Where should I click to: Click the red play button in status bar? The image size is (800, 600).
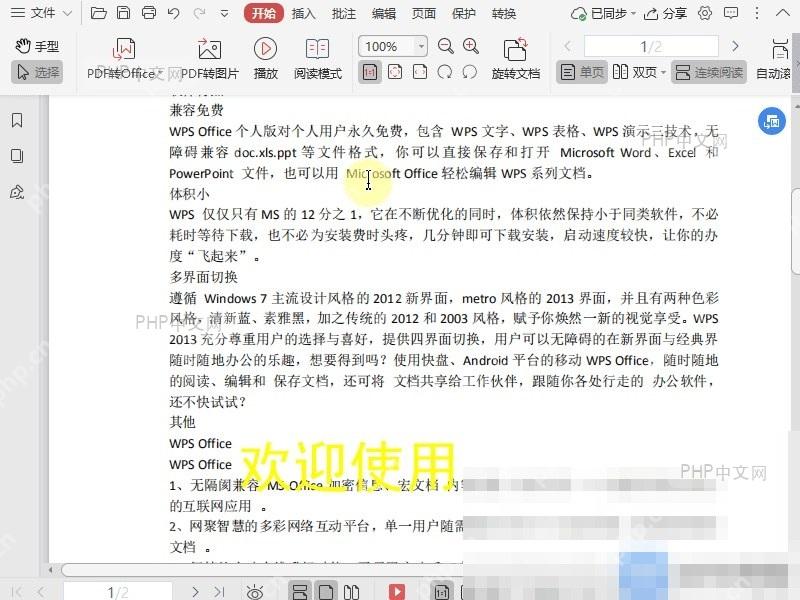click(396, 592)
